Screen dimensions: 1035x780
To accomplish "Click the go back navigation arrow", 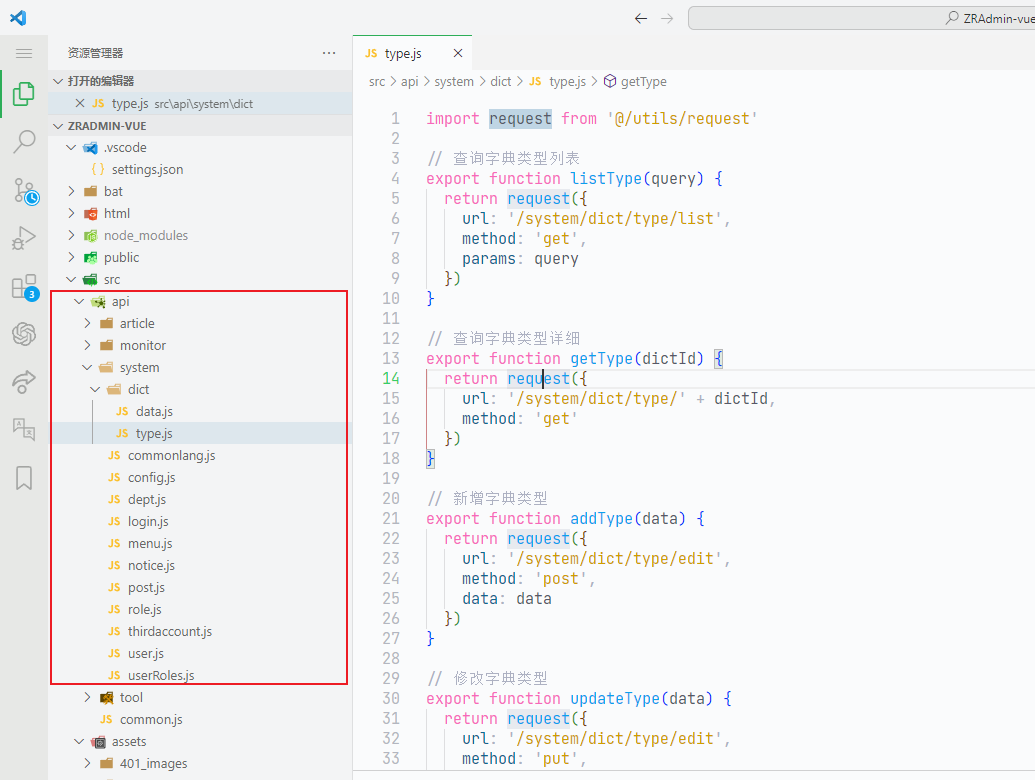I will point(641,18).
